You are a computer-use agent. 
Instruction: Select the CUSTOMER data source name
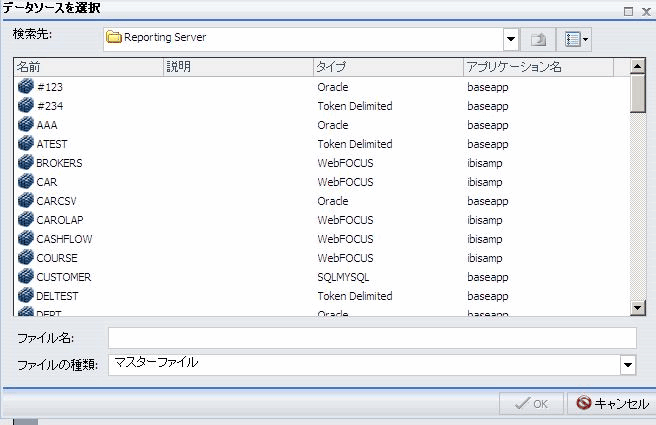pyautogui.click(x=64, y=277)
